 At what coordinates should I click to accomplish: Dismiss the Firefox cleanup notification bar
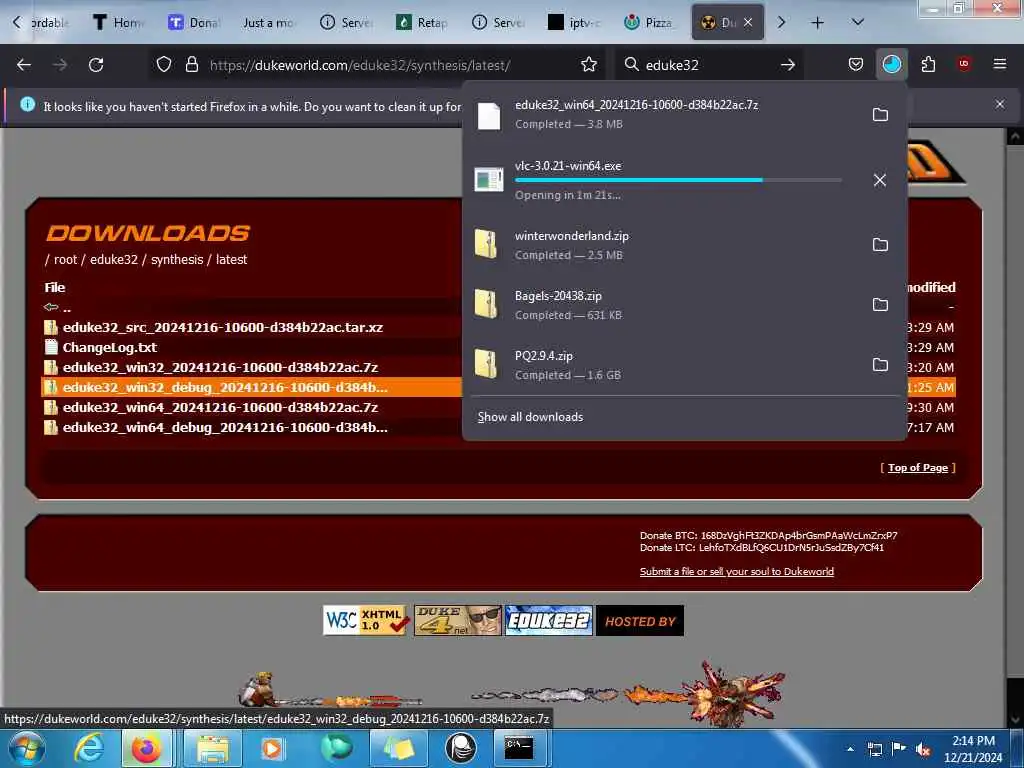pyautogui.click(x=1000, y=104)
